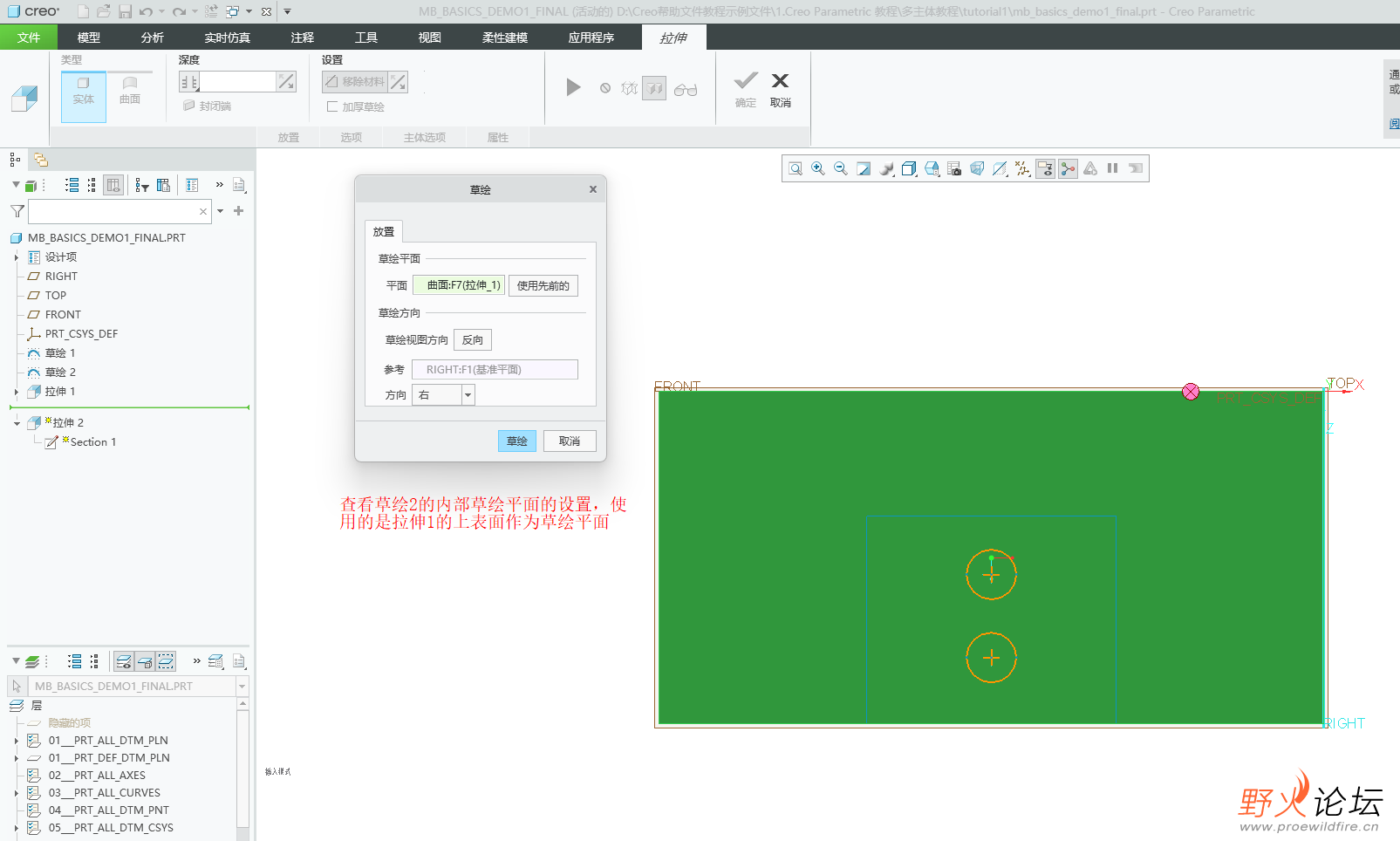Click the Redo arrow icon
This screenshot has width=1400, height=841.
pos(179,11)
